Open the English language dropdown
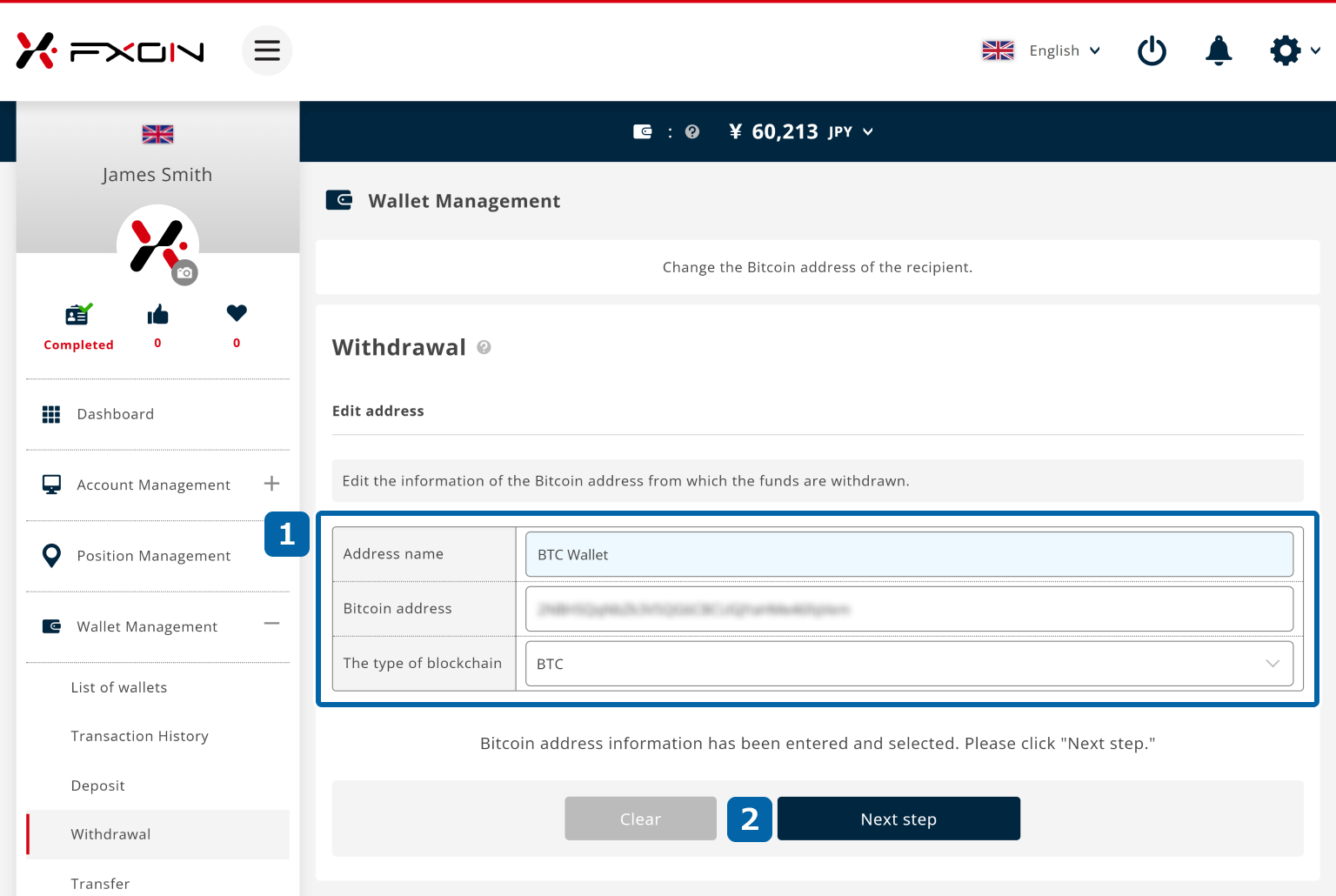1336x896 pixels. click(x=1065, y=50)
